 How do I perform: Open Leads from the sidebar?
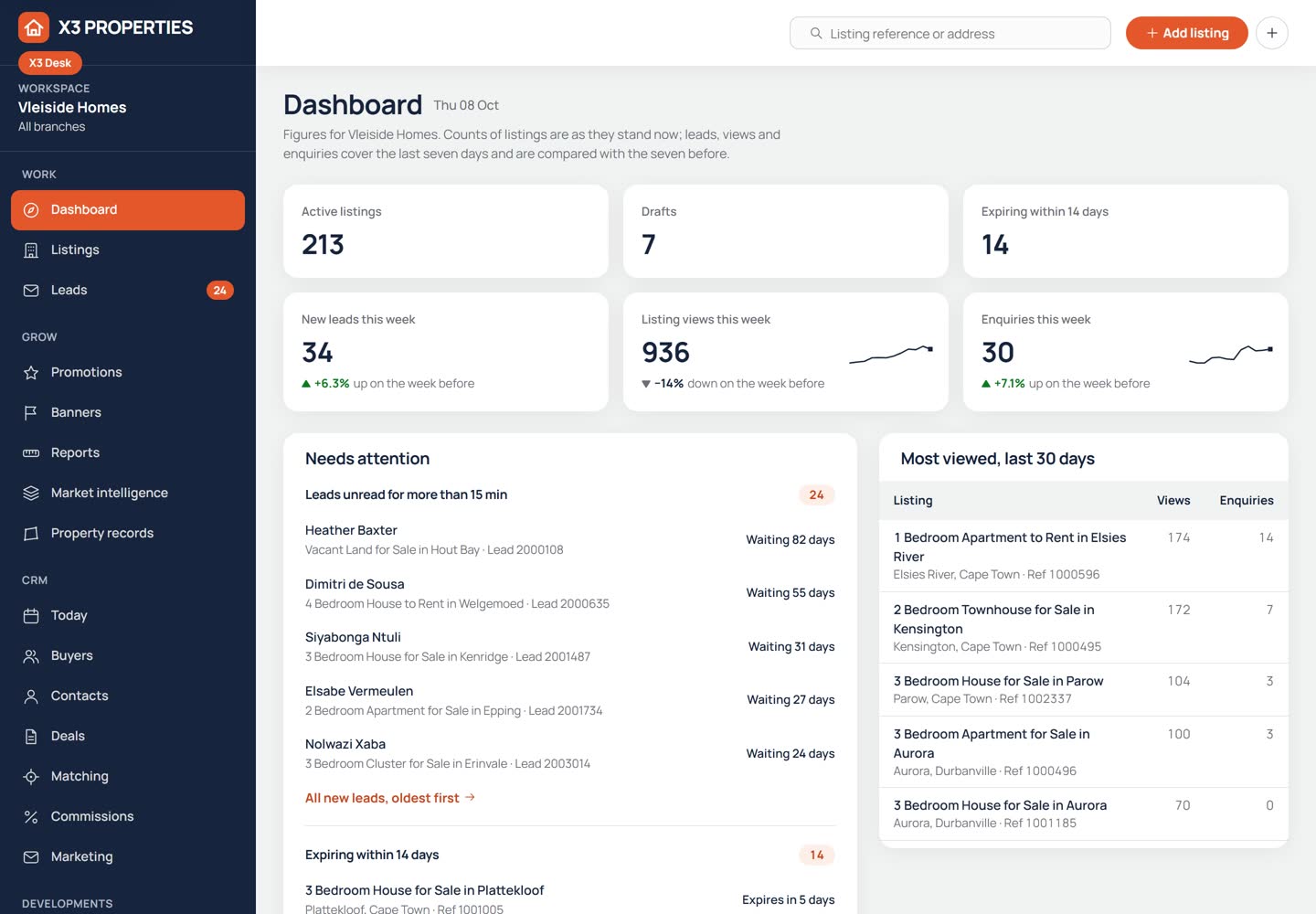[x=128, y=291]
